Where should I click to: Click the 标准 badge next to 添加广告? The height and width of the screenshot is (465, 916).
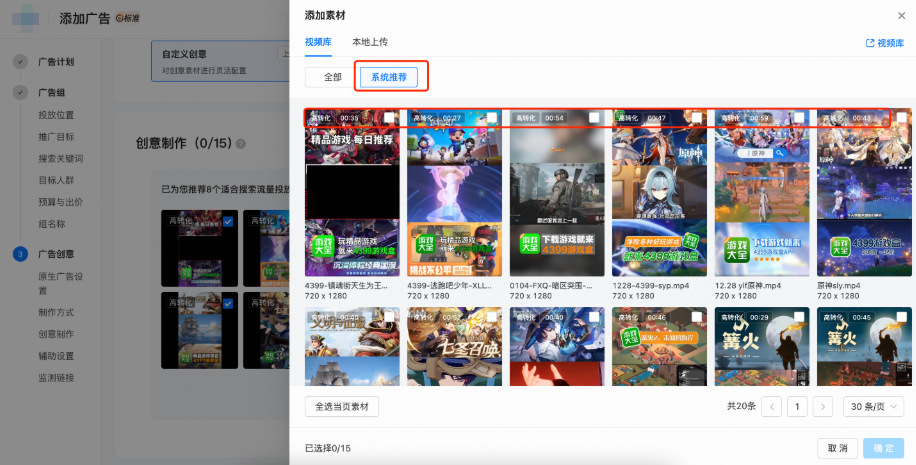pos(127,18)
